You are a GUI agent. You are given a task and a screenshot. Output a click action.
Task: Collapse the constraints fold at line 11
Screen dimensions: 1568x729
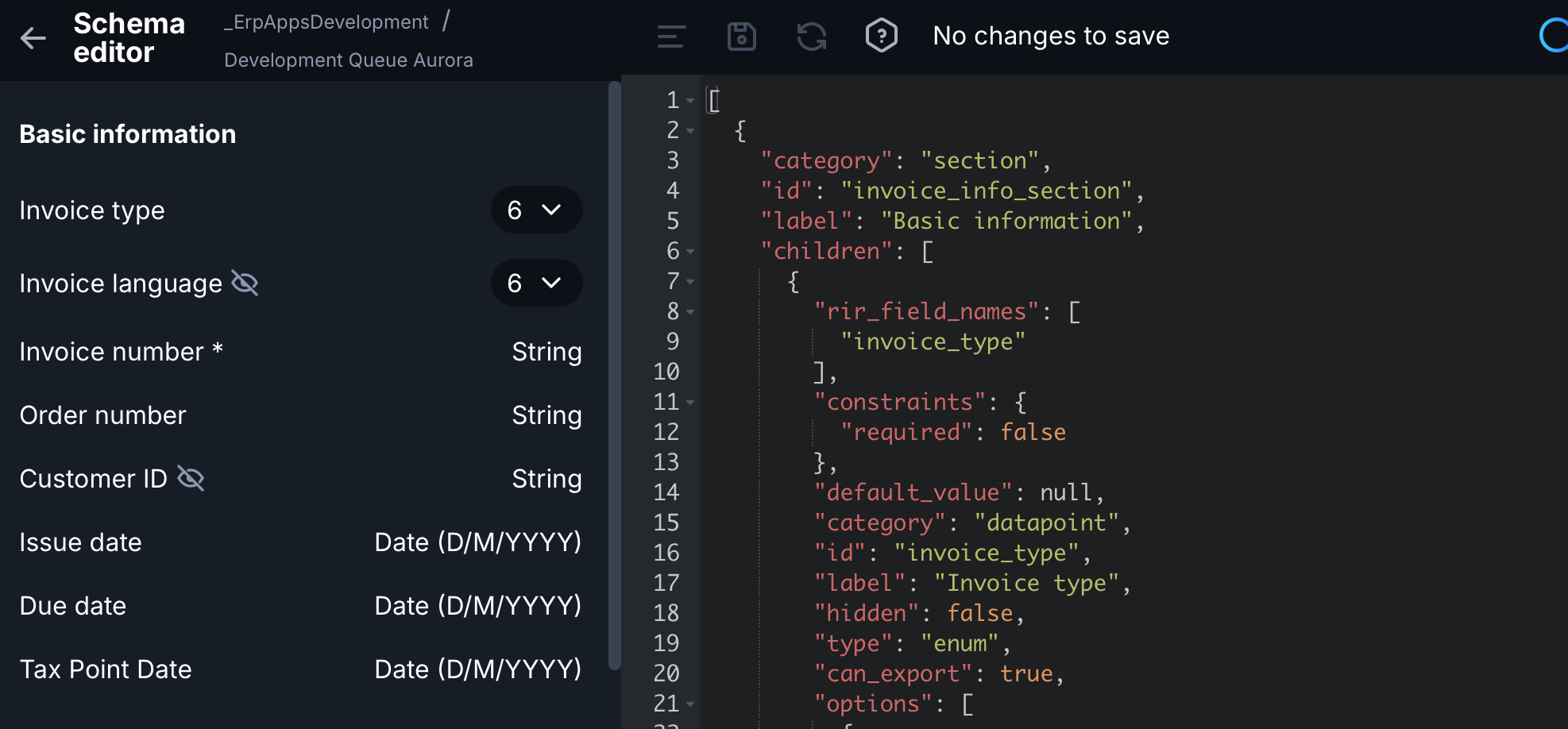pyautogui.click(x=690, y=403)
